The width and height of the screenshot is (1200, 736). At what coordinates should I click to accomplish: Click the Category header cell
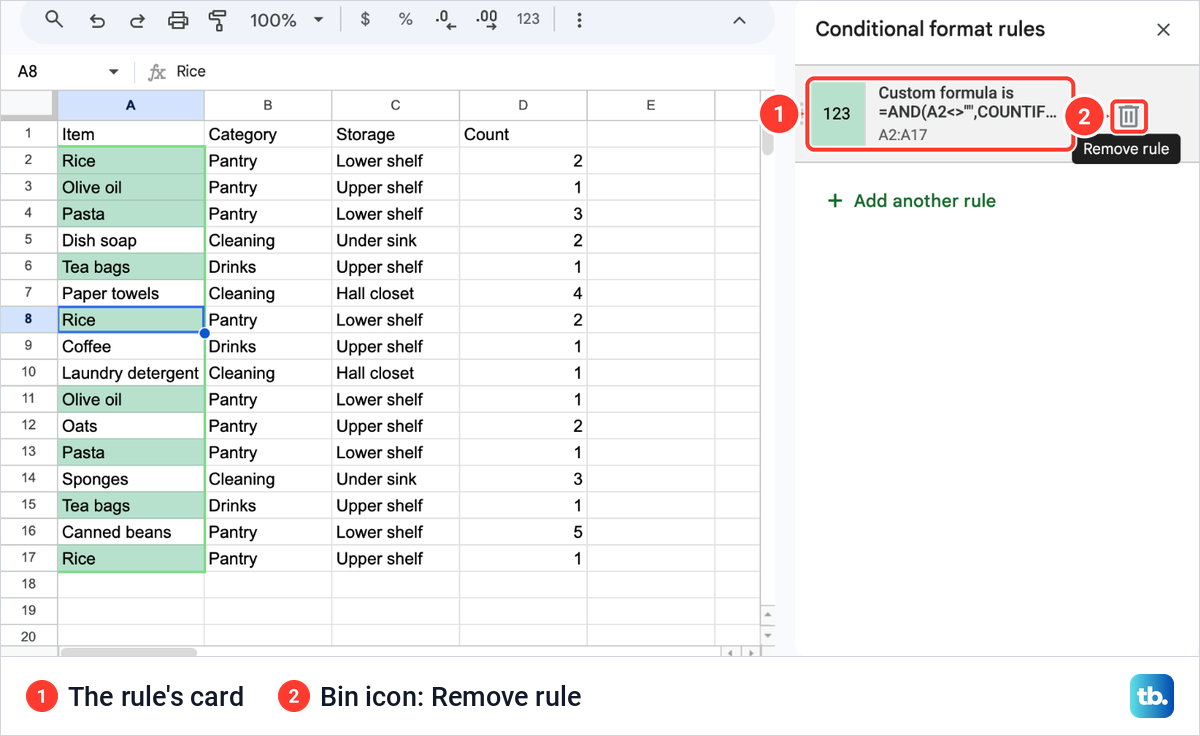pos(268,134)
